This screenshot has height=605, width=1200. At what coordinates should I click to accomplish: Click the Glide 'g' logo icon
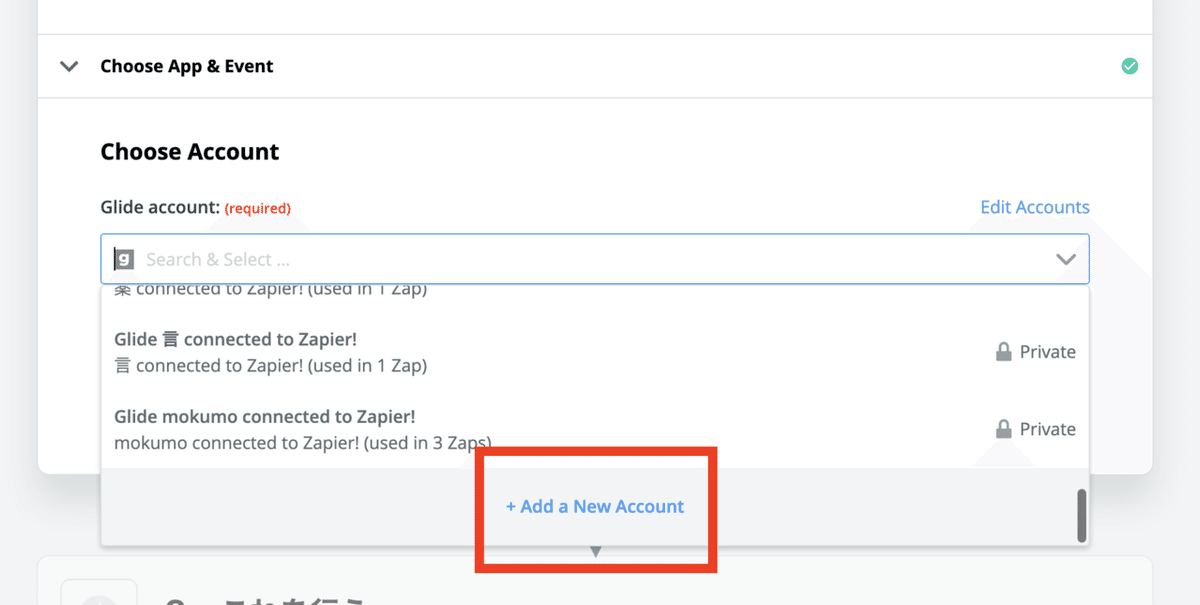[123, 259]
